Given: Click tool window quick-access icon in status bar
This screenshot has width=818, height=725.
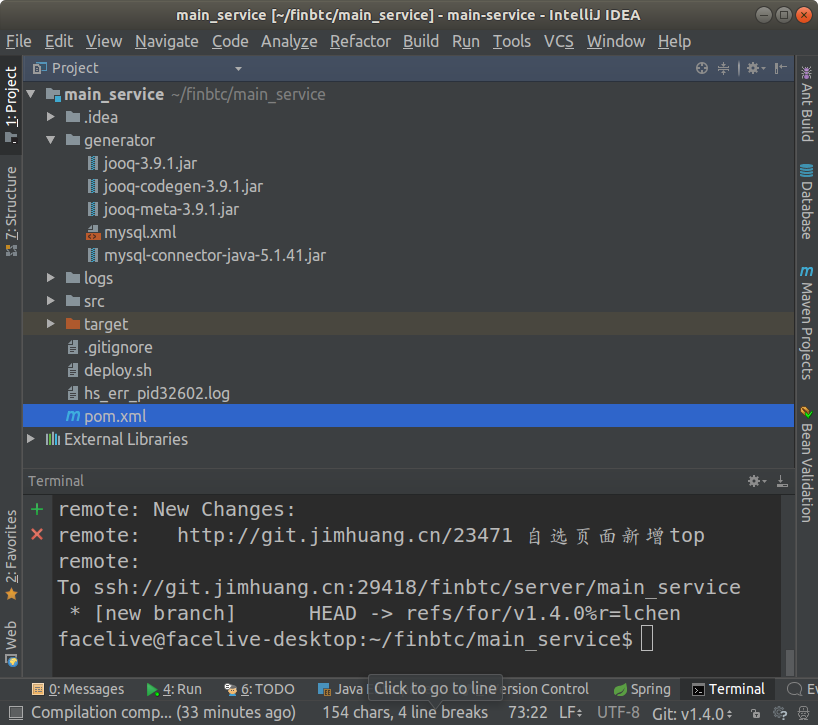Looking at the screenshot, I should point(16,712).
